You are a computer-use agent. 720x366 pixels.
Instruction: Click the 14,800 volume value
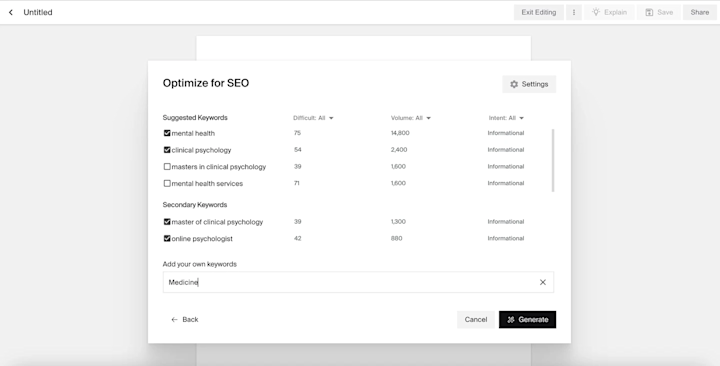pos(400,133)
